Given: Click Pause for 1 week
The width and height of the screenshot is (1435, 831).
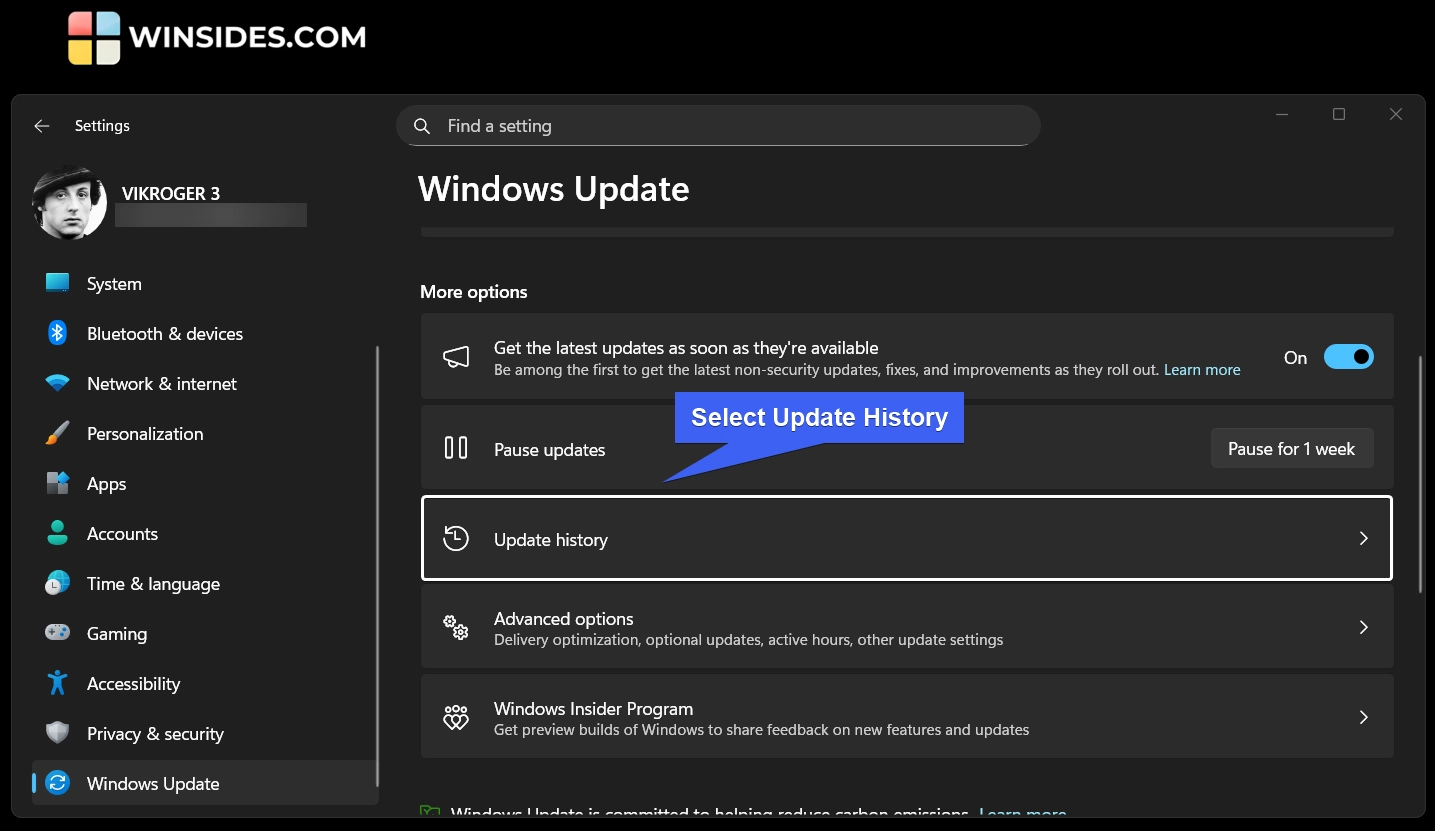Looking at the screenshot, I should coord(1292,448).
